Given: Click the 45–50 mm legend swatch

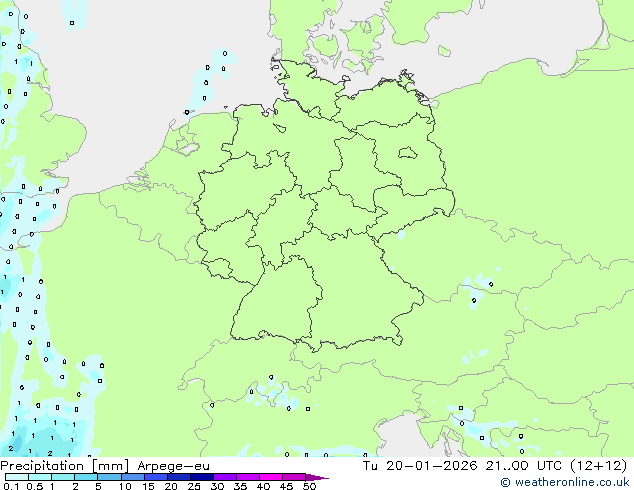Looking at the screenshot, I should point(294,477).
